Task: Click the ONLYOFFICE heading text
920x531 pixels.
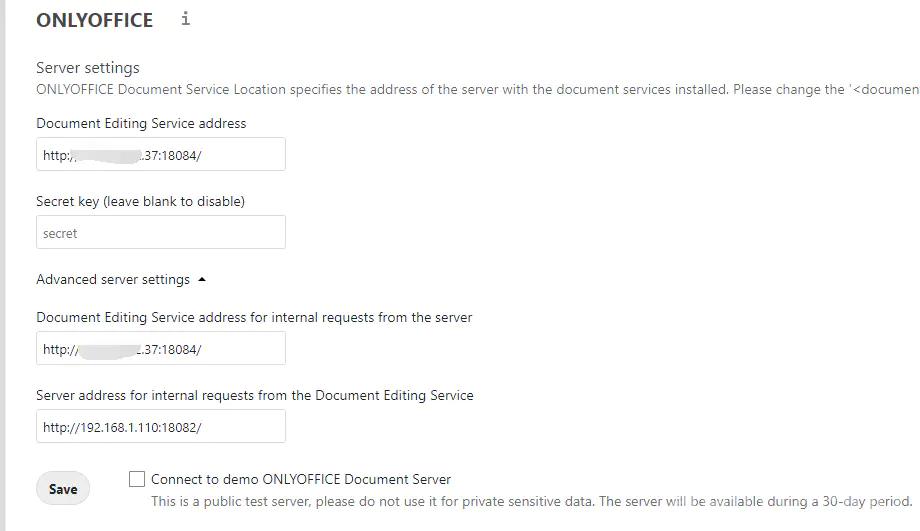Action: click(94, 21)
